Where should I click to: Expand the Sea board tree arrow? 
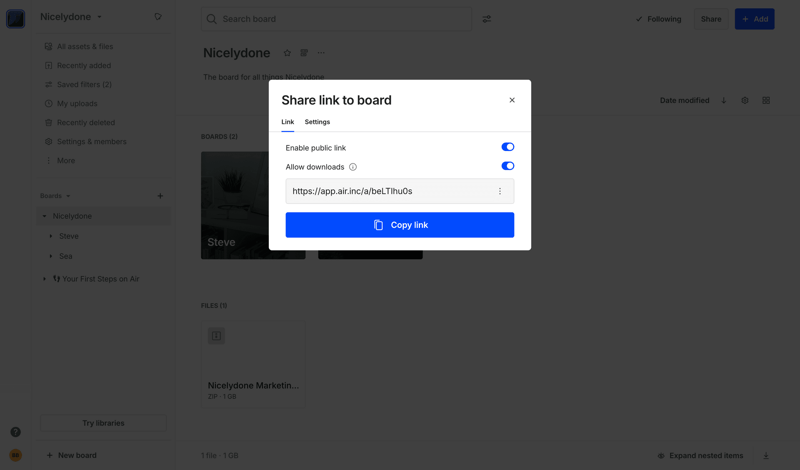point(51,256)
